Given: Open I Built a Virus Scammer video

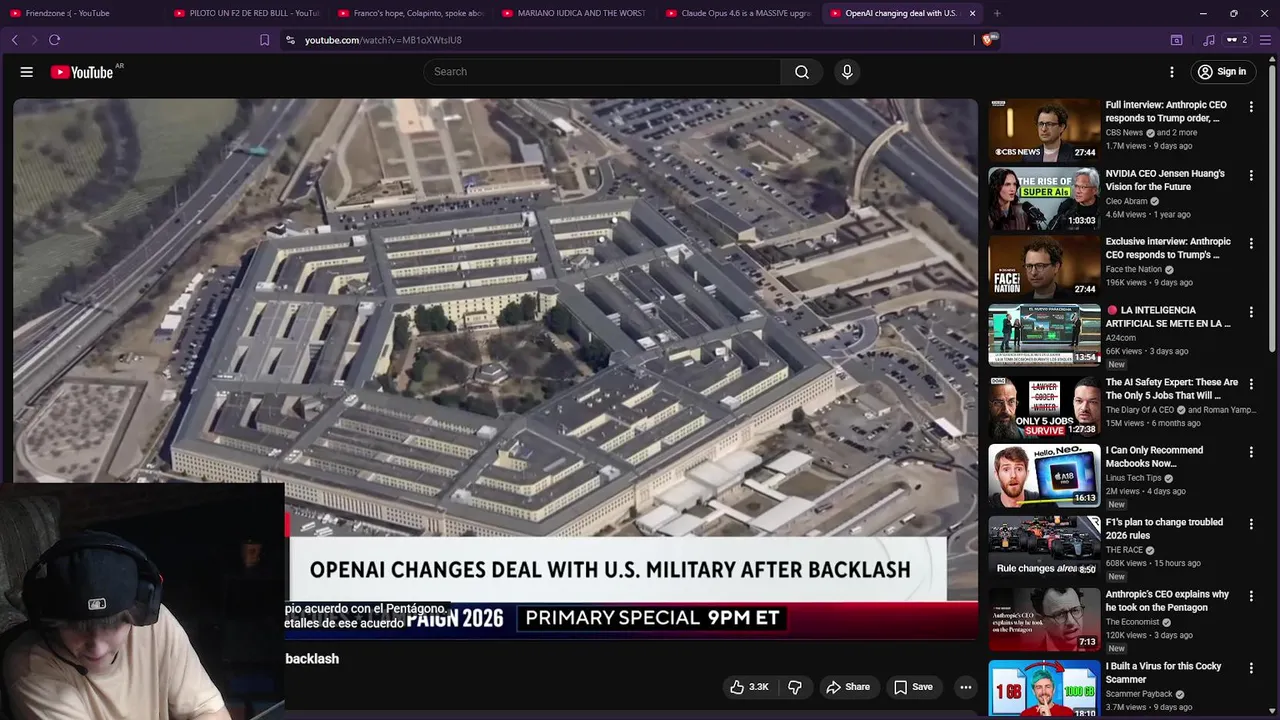Looking at the screenshot, I should tap(1163, 673).
